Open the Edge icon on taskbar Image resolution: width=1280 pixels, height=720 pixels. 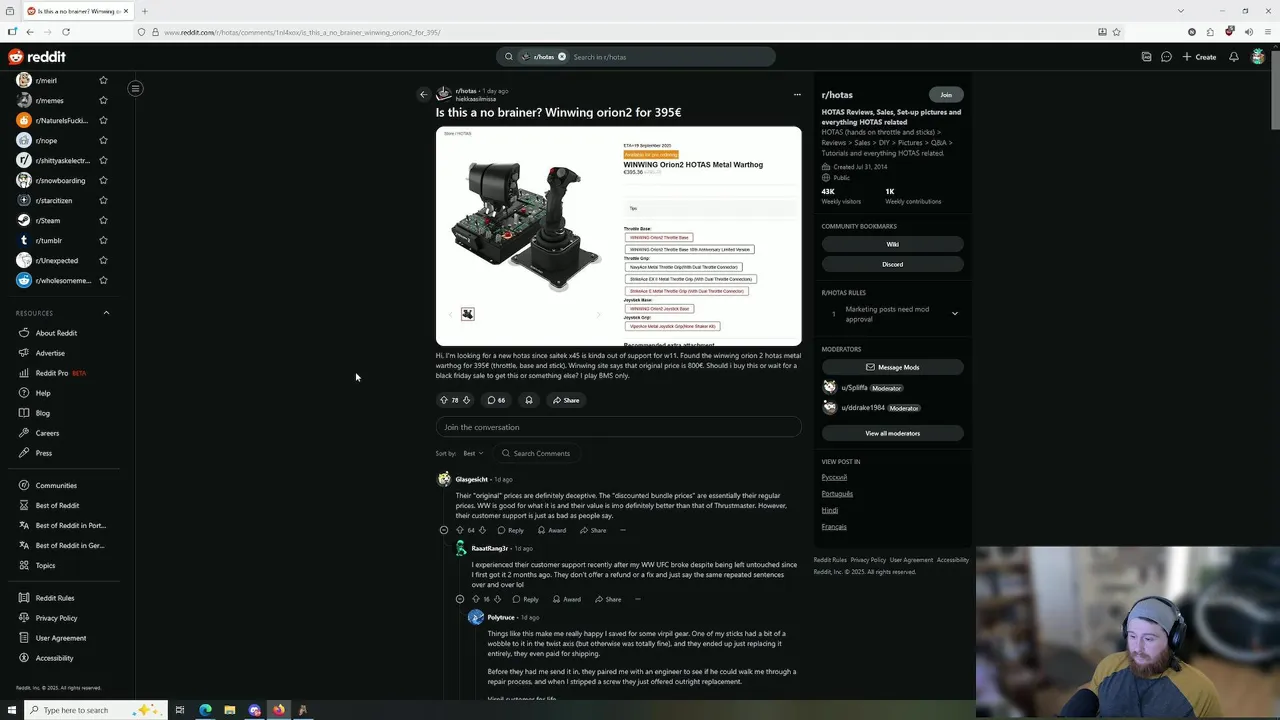click(205, 710)
